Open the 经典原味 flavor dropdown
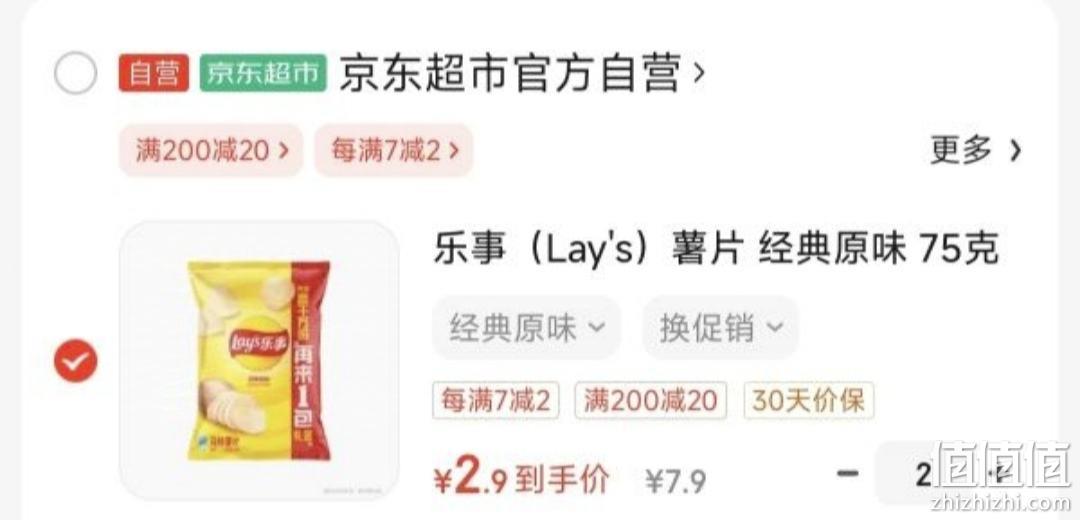Viewport: 1080px width, 520px height. pos(527,327)
